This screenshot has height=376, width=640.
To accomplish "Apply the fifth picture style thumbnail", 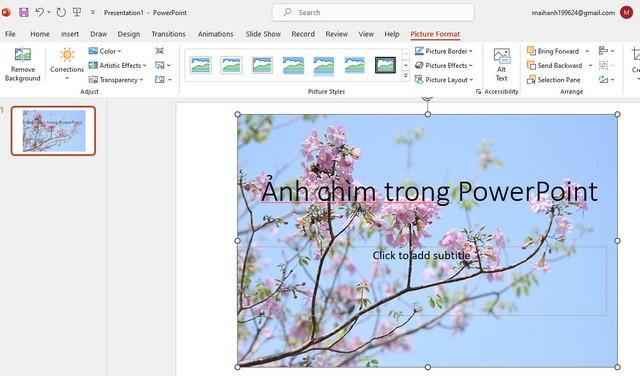I will (324, 65).
